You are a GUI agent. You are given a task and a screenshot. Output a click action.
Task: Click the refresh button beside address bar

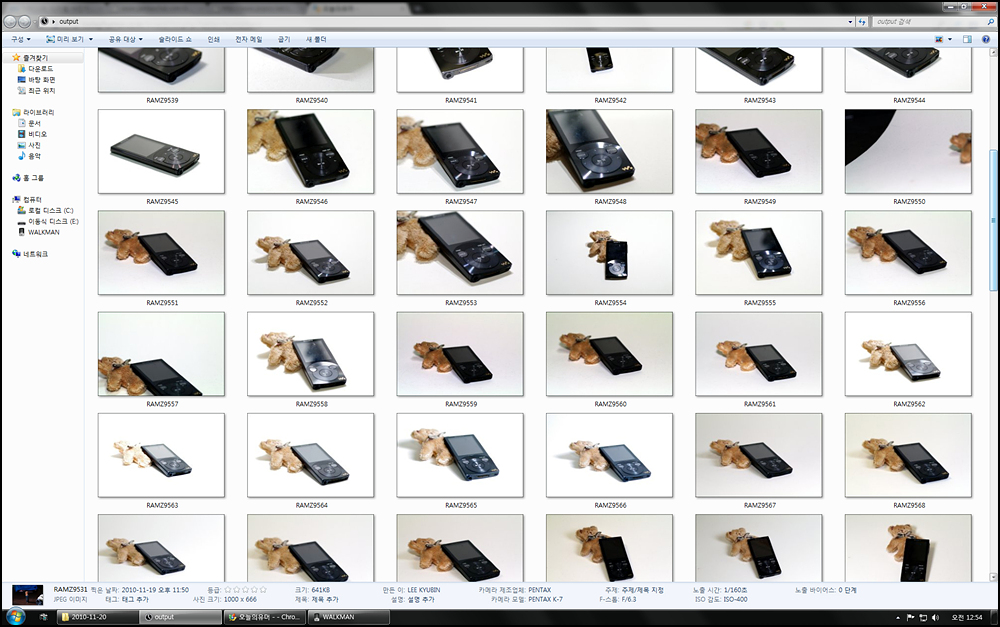(x=862, y=21)
